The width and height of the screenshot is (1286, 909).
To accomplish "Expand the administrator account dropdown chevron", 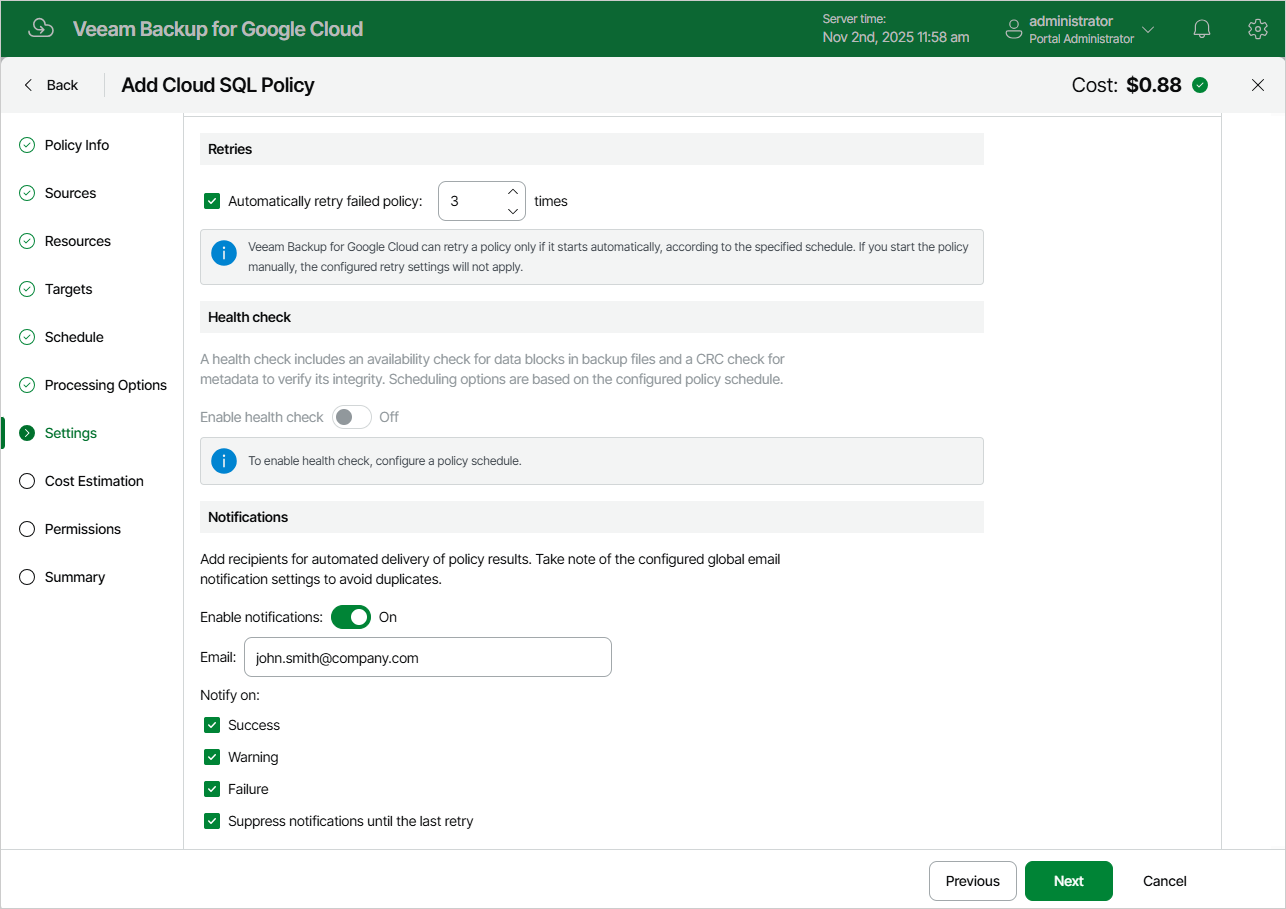I will pyautogui.click(x=1148, y=29).
